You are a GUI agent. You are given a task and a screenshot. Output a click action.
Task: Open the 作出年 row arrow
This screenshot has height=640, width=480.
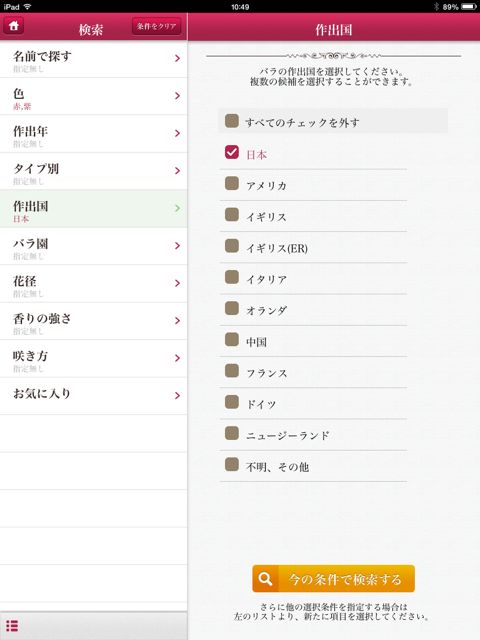coord(177,133)
